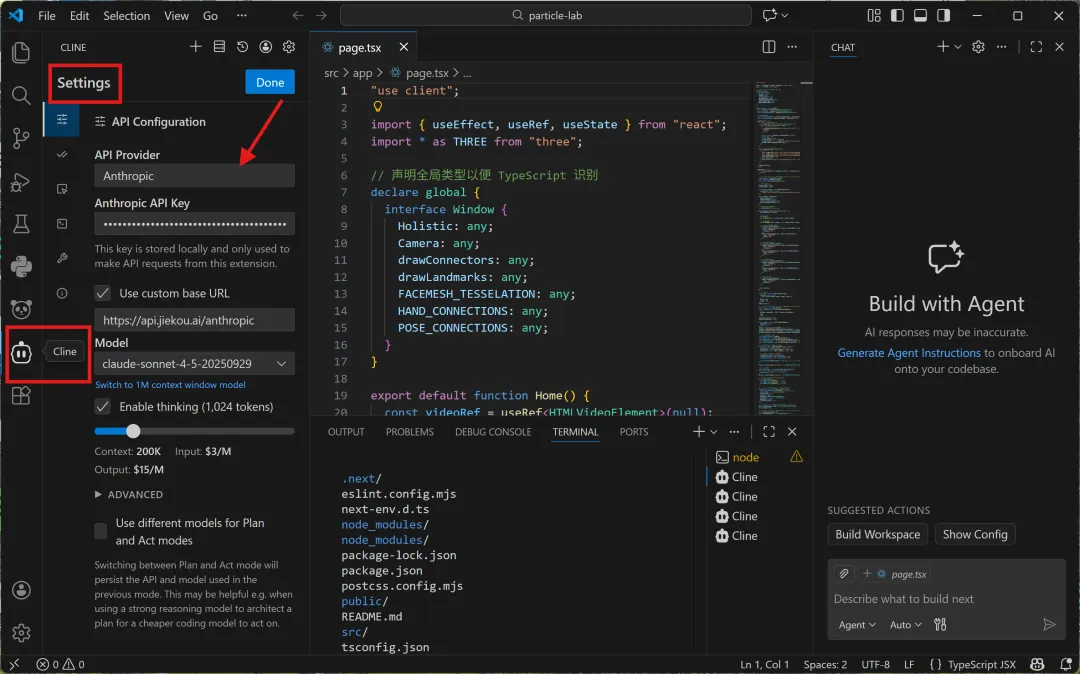Image resolution: width=1080 pixels, height=674 pixels.
Task: Open chat settings gear in Chat panel
Action: tap(978, 47)
